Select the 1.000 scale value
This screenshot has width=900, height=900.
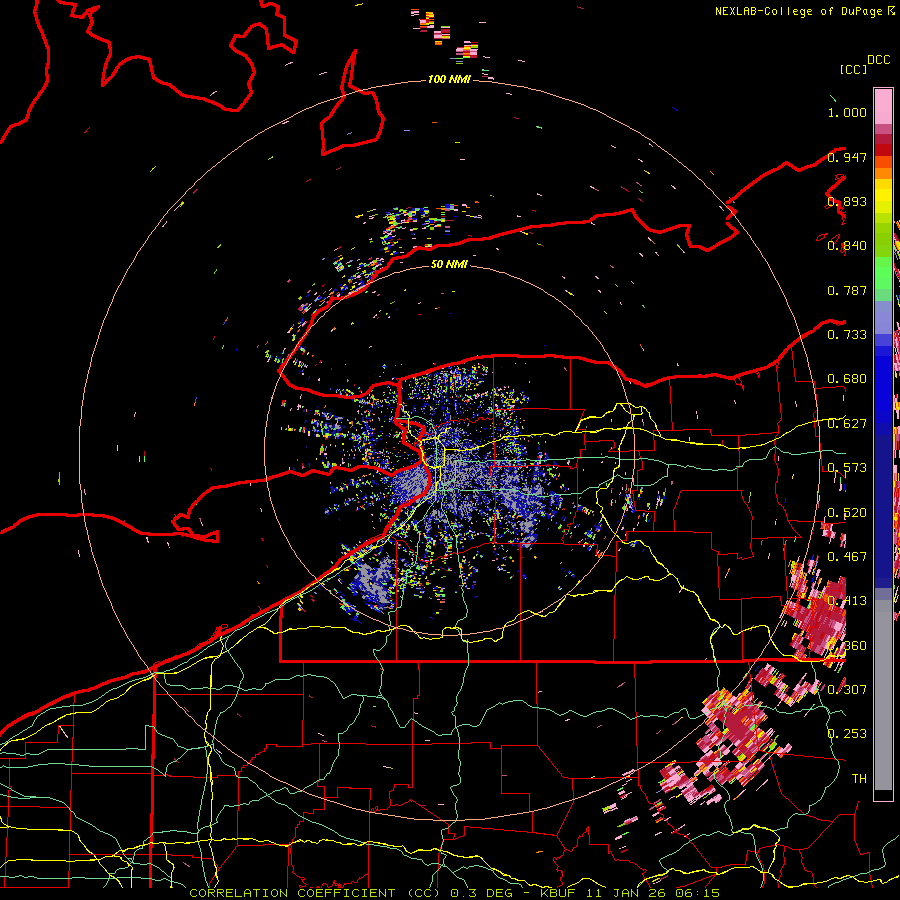coord(847,112)
